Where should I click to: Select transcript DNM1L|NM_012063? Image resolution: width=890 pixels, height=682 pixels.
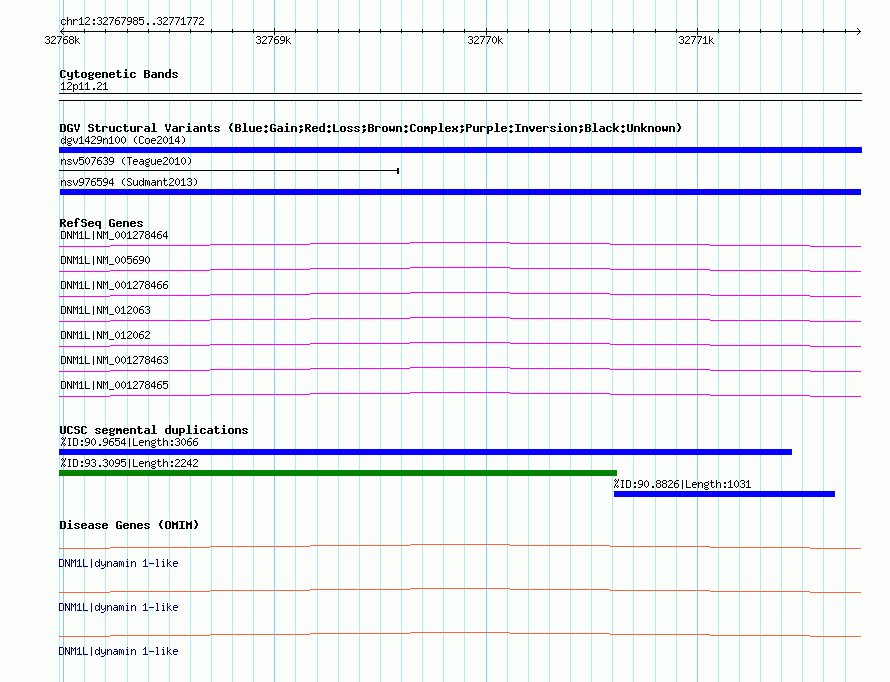click(x=105, y=310)
